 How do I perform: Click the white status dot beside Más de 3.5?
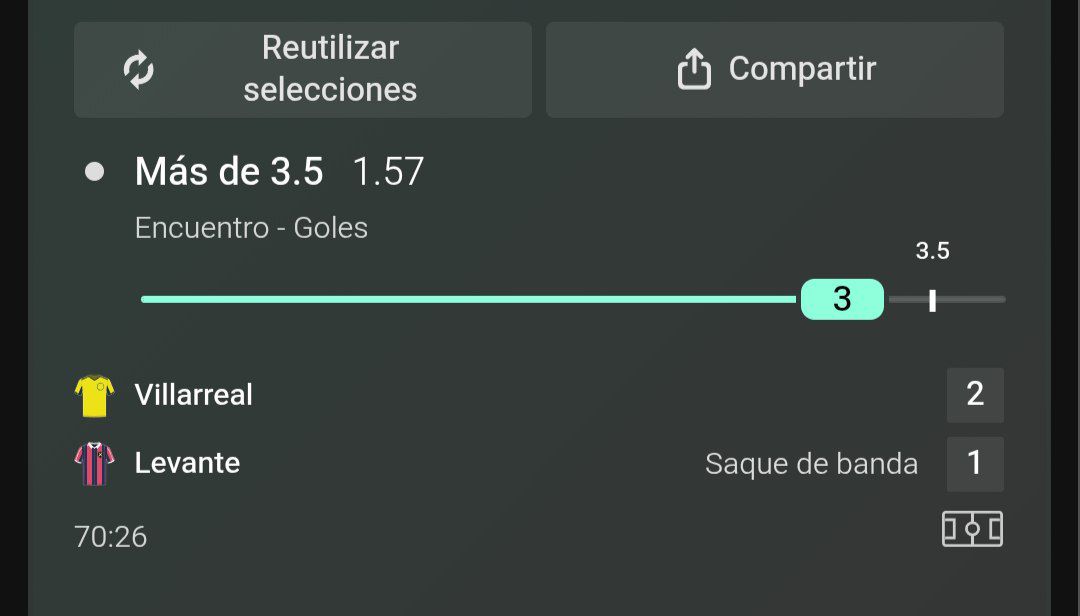94,172
